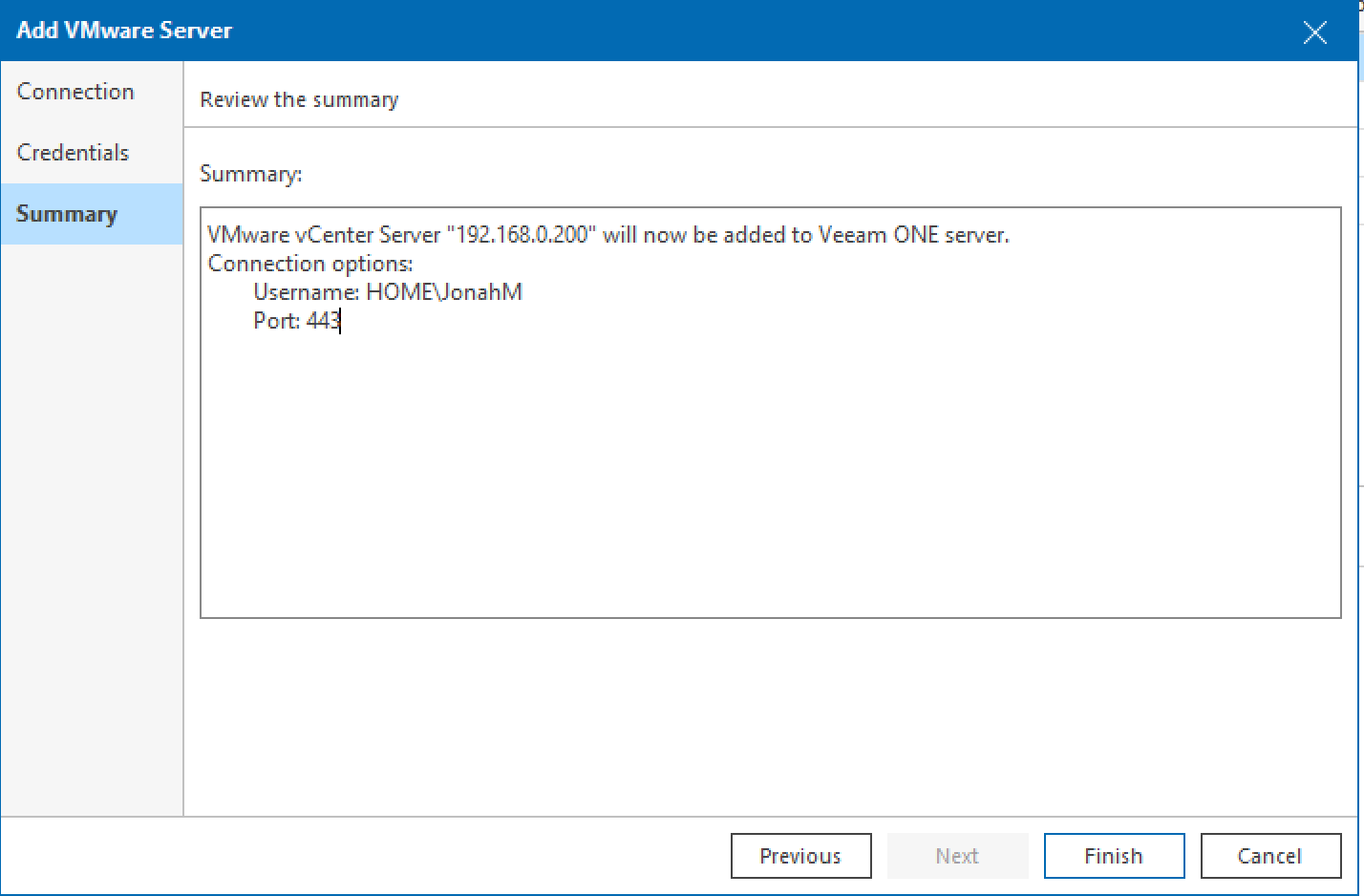Click the Review the summary heading
Screen dimensions: 1364x896
pos(299,99)
